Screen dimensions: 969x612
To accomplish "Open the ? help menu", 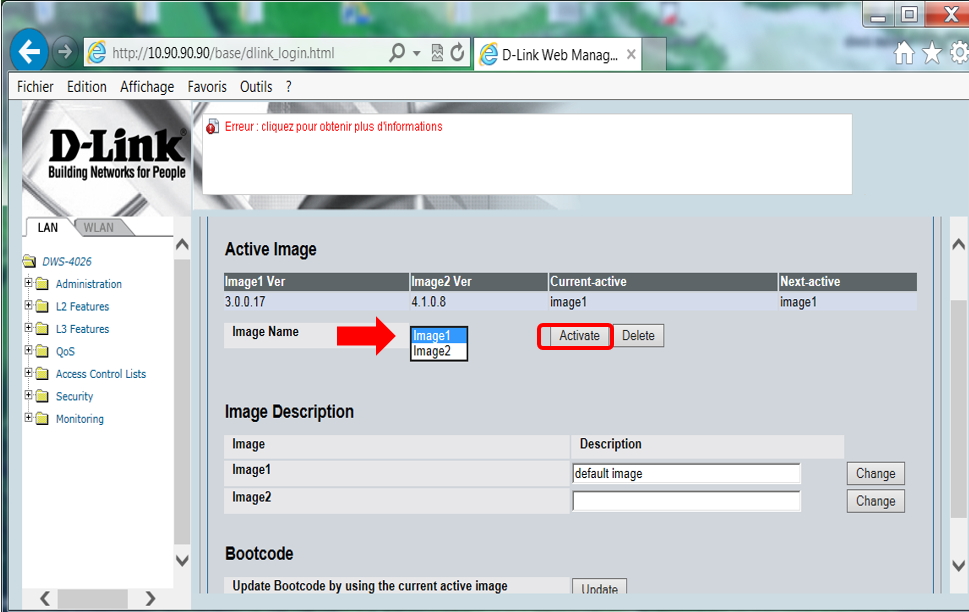I will (x=289, y=87).
